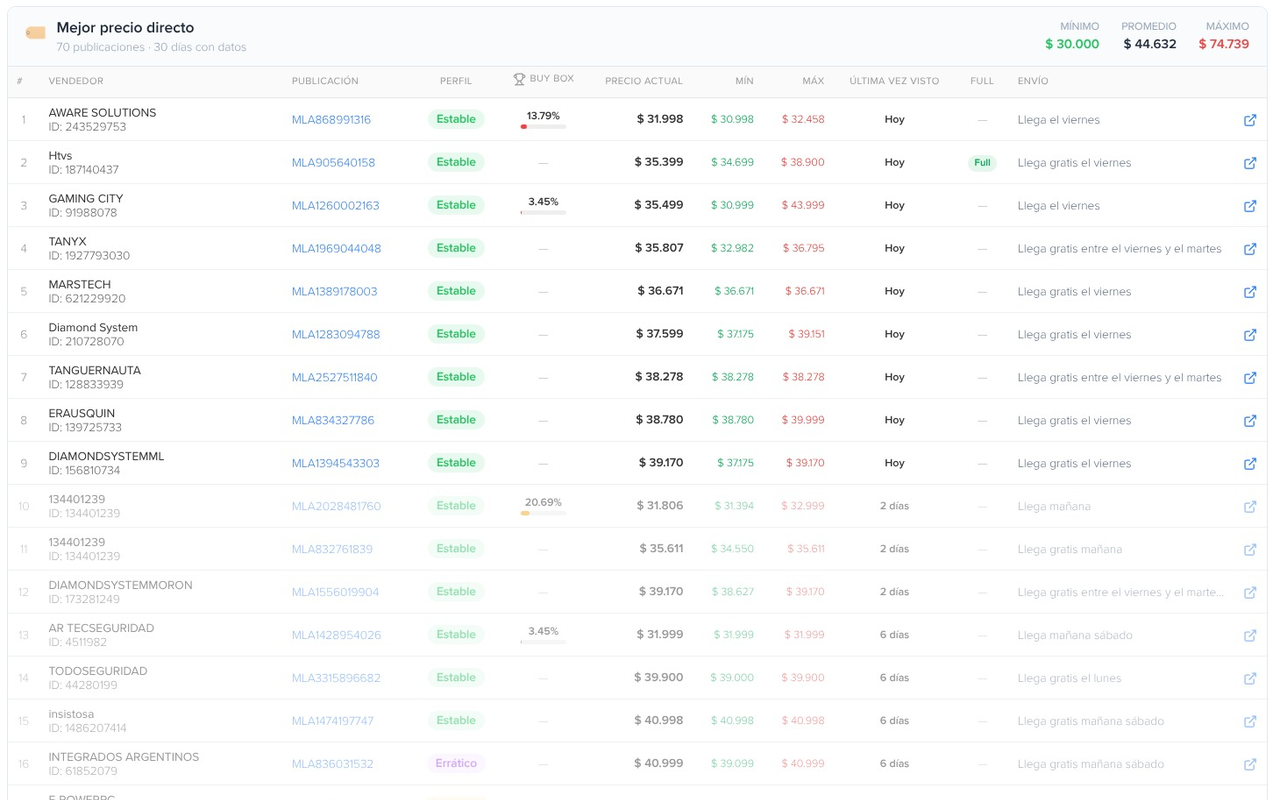Image resolution: width=1280 pixels, height=800 pixels.
Task: Click the Última vez visto column header
Action: (894, 81)
